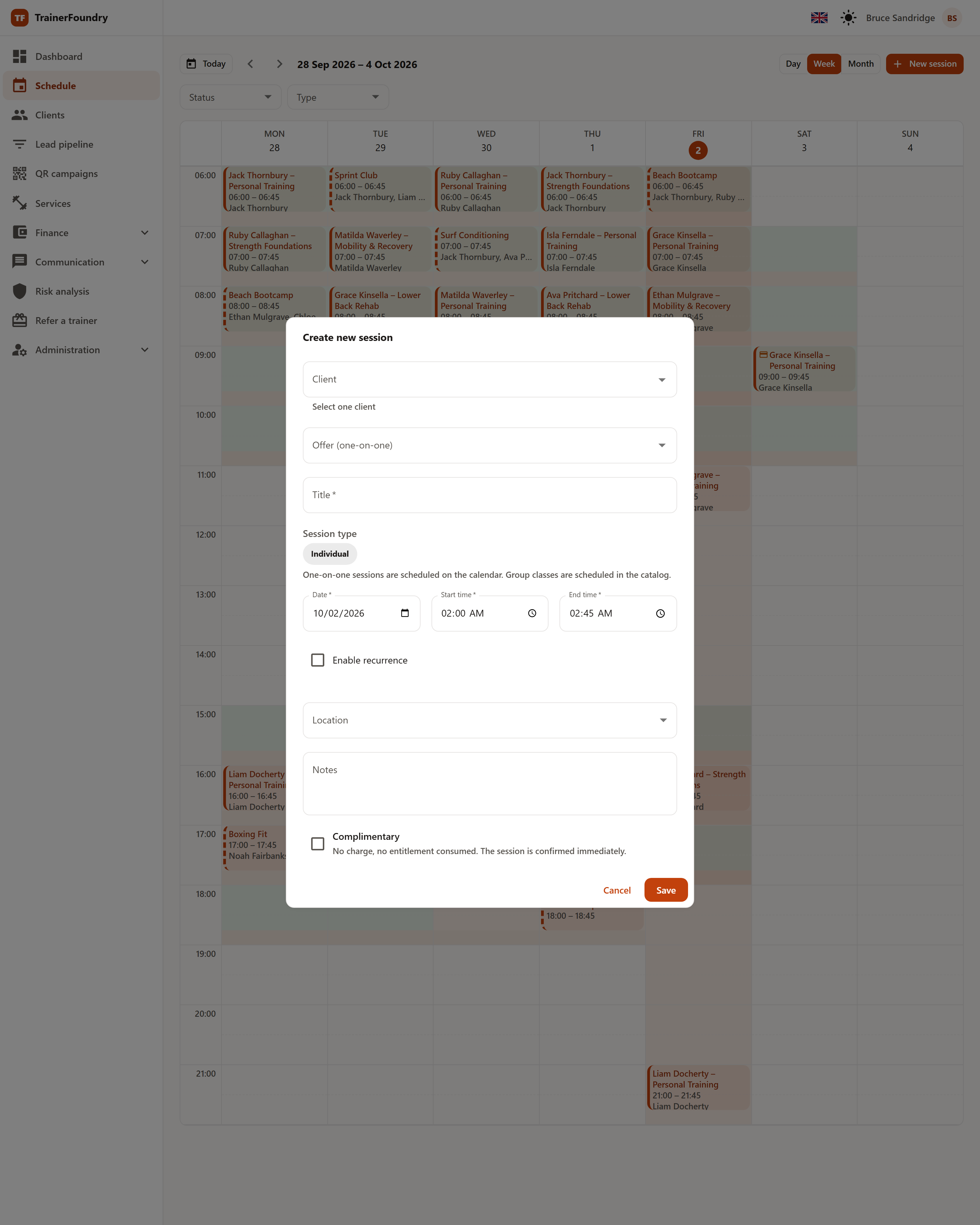Switch language via the UK flag icon
This screenshot has width=980, height=1225.
pyautogui.click(x=819, y=18)
